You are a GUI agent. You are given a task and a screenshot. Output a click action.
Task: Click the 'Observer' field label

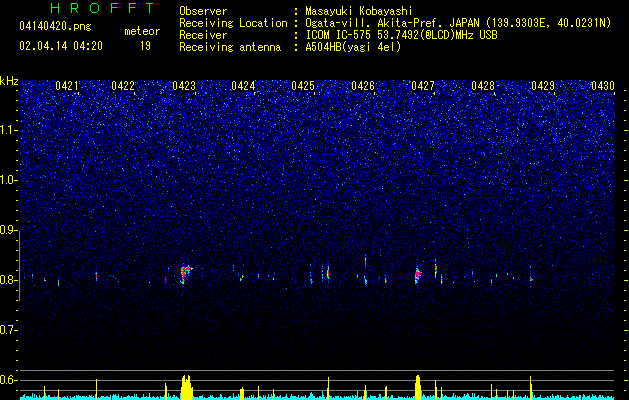coord(203,11)
